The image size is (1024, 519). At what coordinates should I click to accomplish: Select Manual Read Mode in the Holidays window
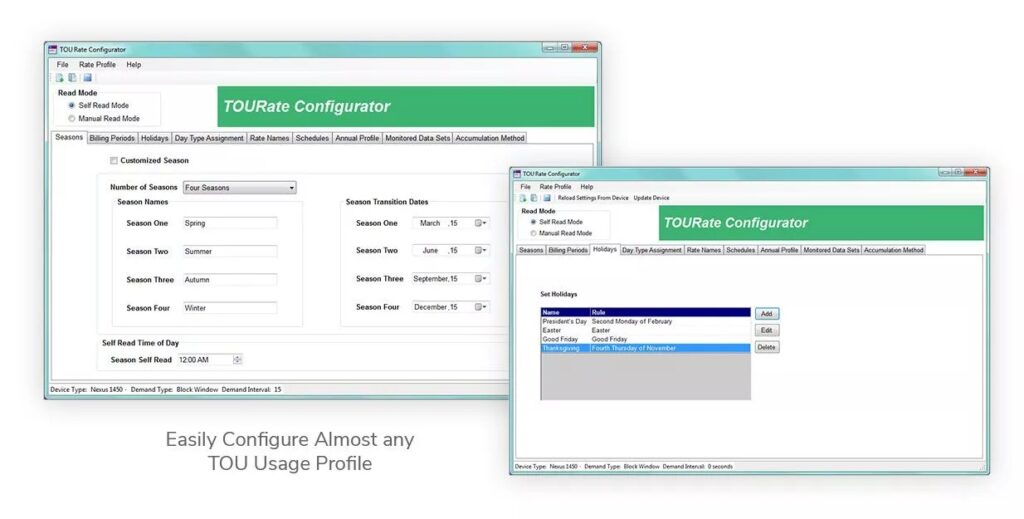pos(534,233)
